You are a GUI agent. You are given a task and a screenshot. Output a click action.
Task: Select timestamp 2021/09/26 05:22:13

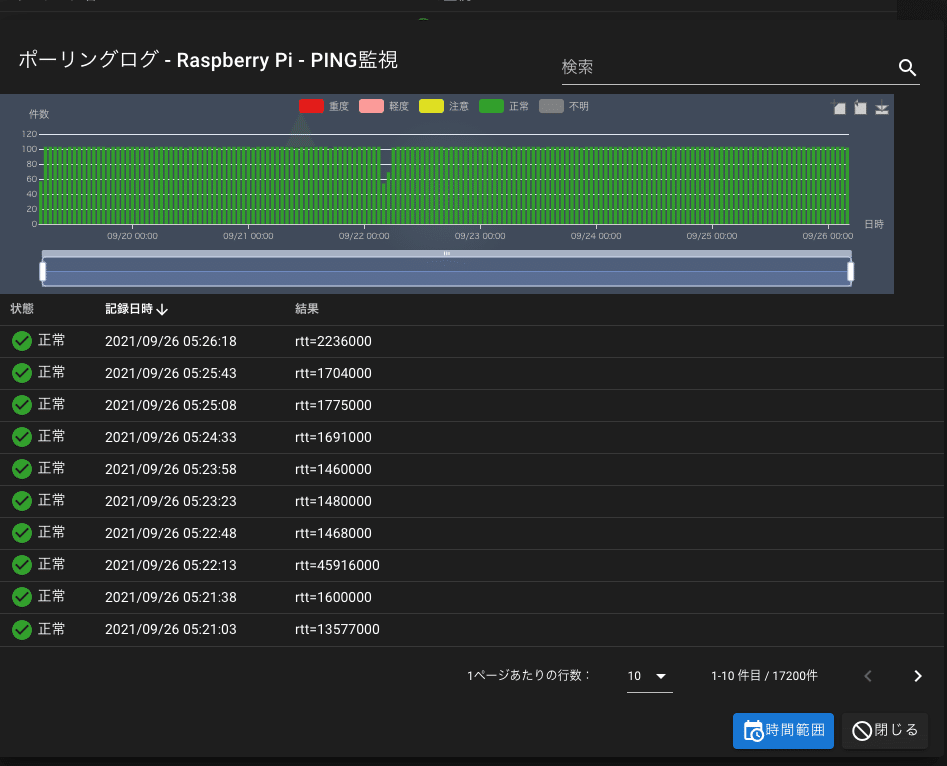171,565
